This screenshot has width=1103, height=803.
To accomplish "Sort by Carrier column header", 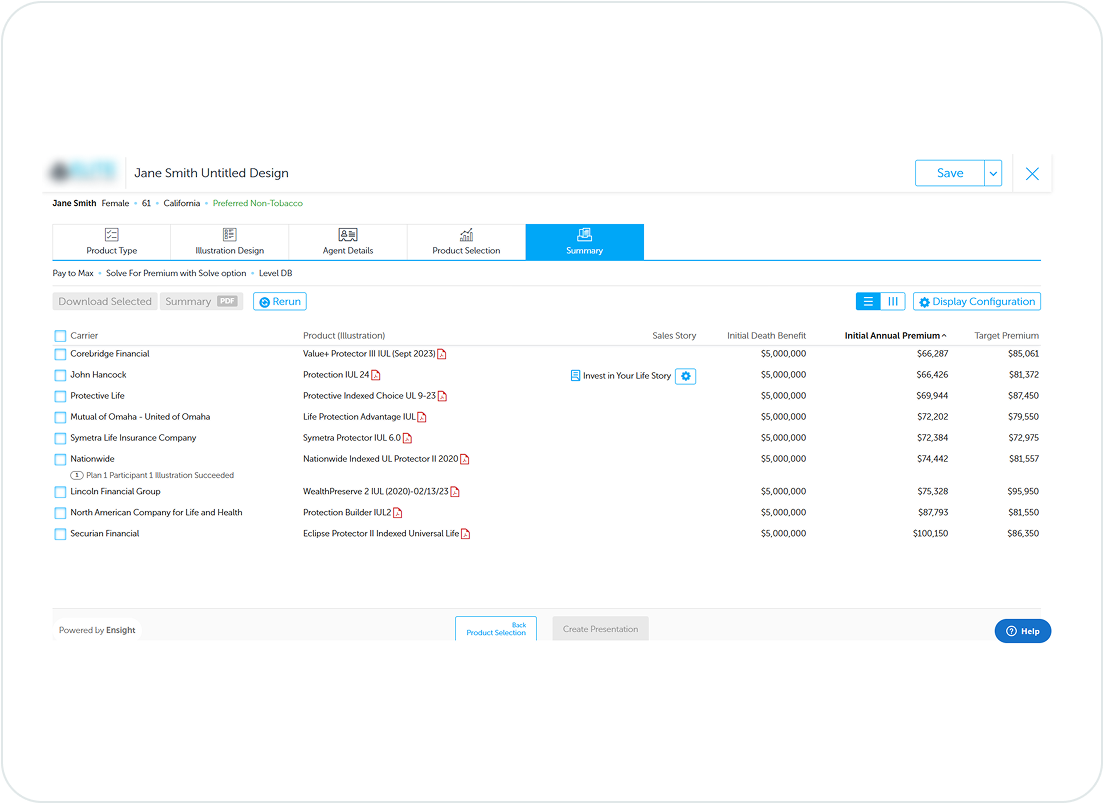I will [x=84, y=336].
